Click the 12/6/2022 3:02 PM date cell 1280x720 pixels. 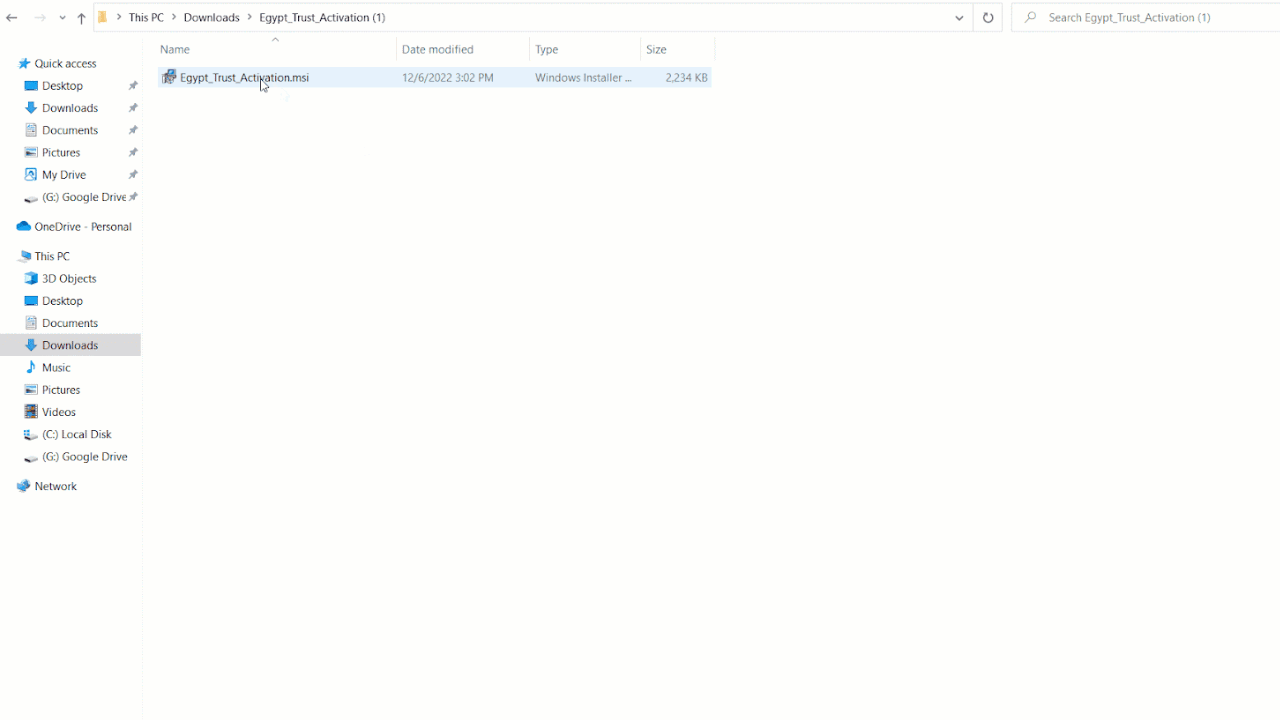448,78
